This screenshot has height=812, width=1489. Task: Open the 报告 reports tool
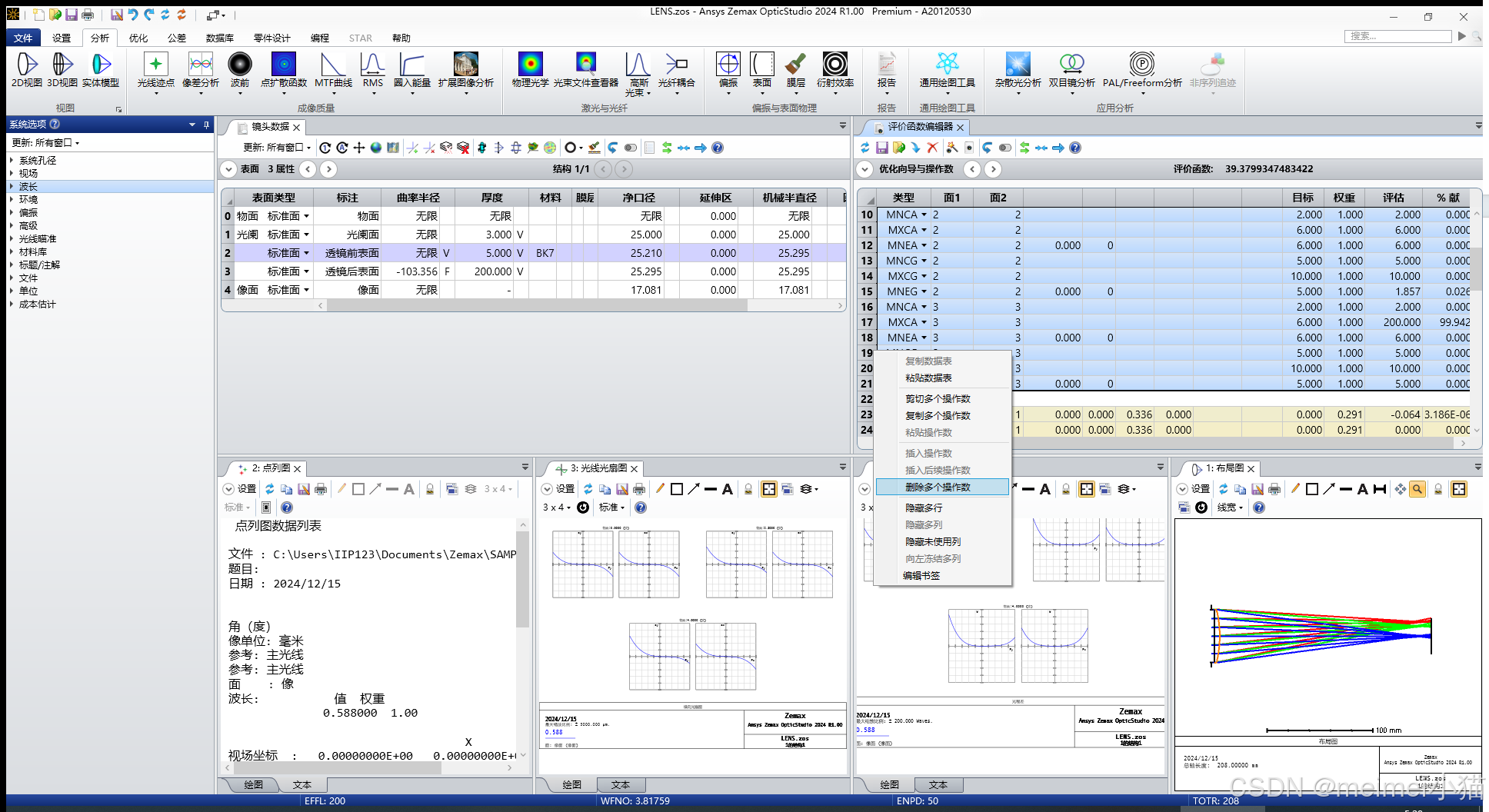[887, 73]
